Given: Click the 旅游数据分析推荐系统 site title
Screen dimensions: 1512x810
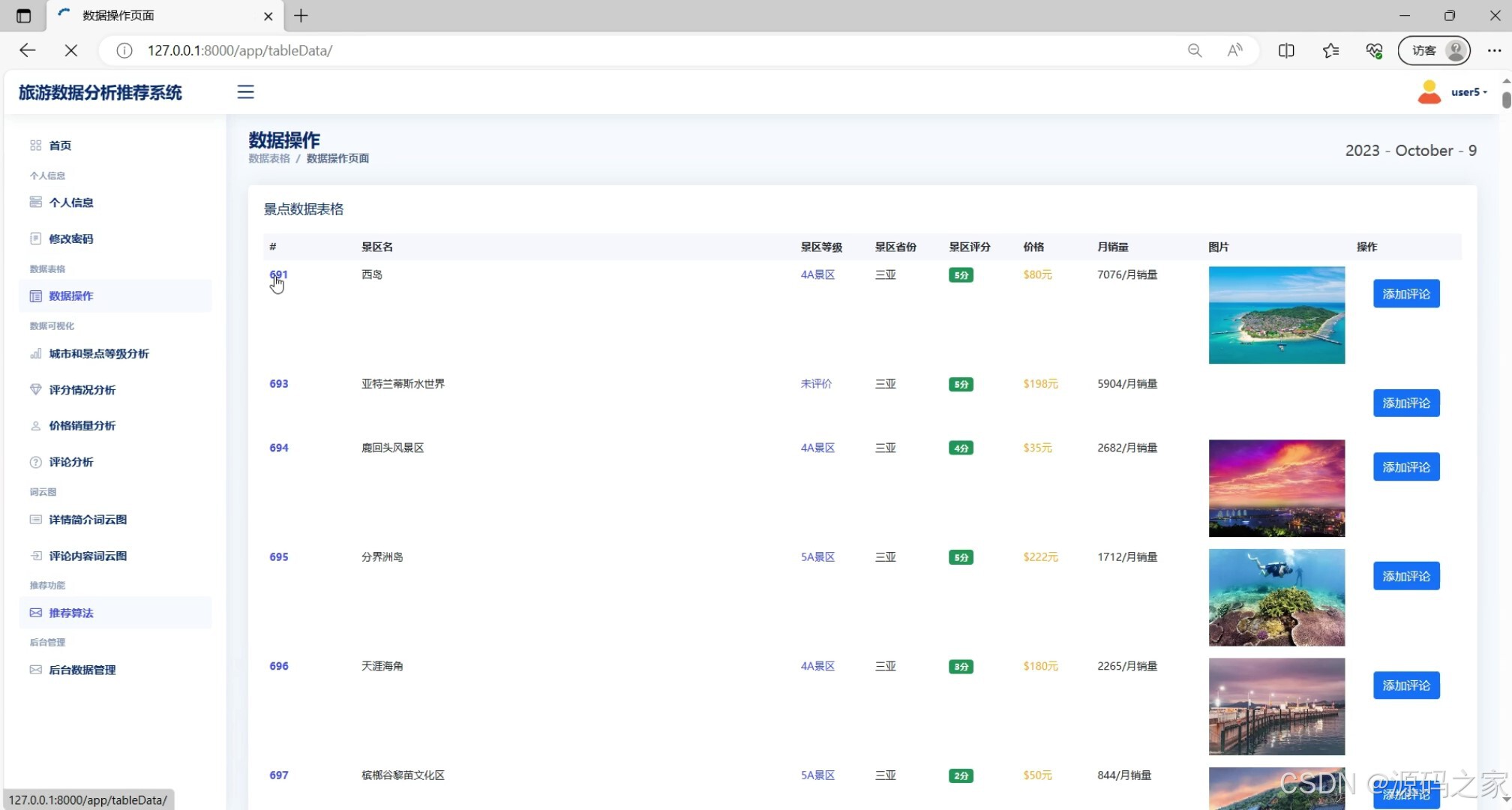Looking at the screenshot, I should pos(100,92).
